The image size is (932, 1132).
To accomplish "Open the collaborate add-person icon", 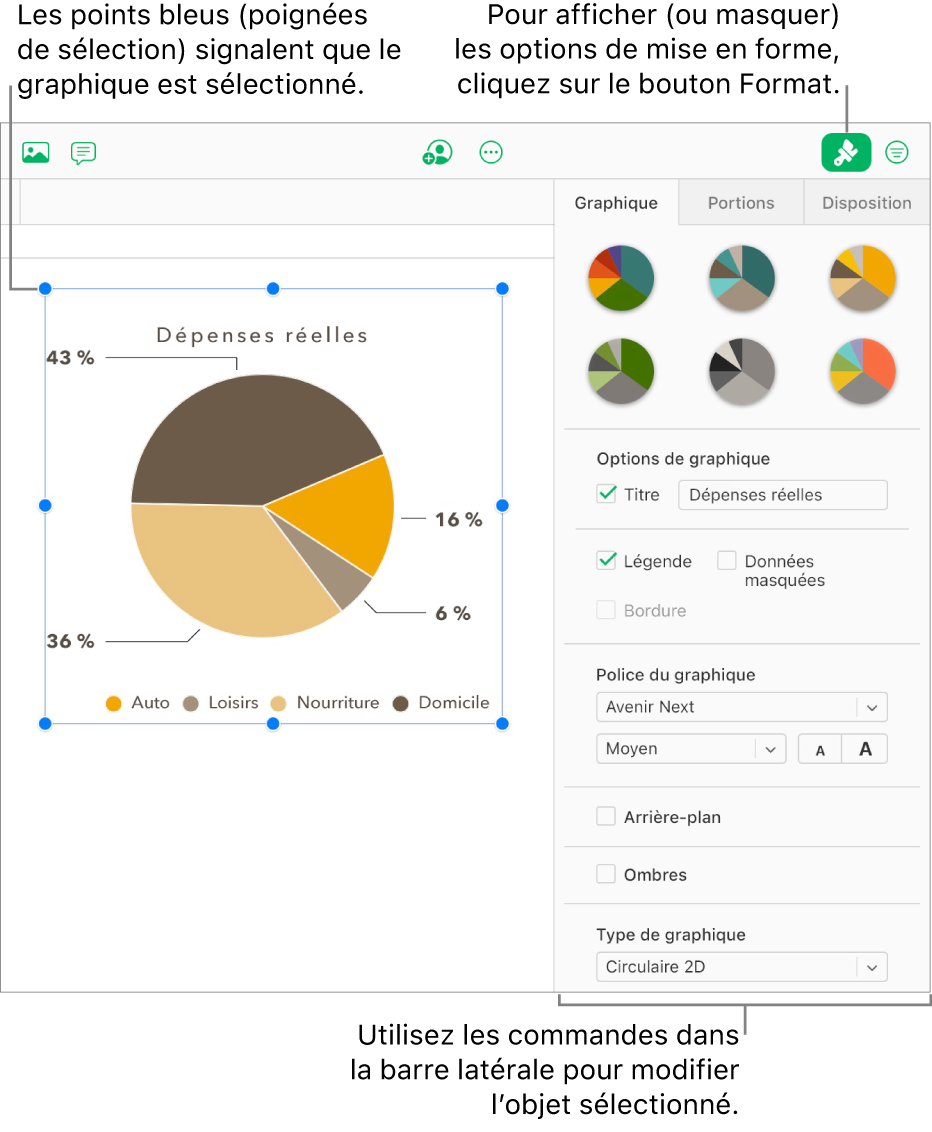I will tap(437, 152).
